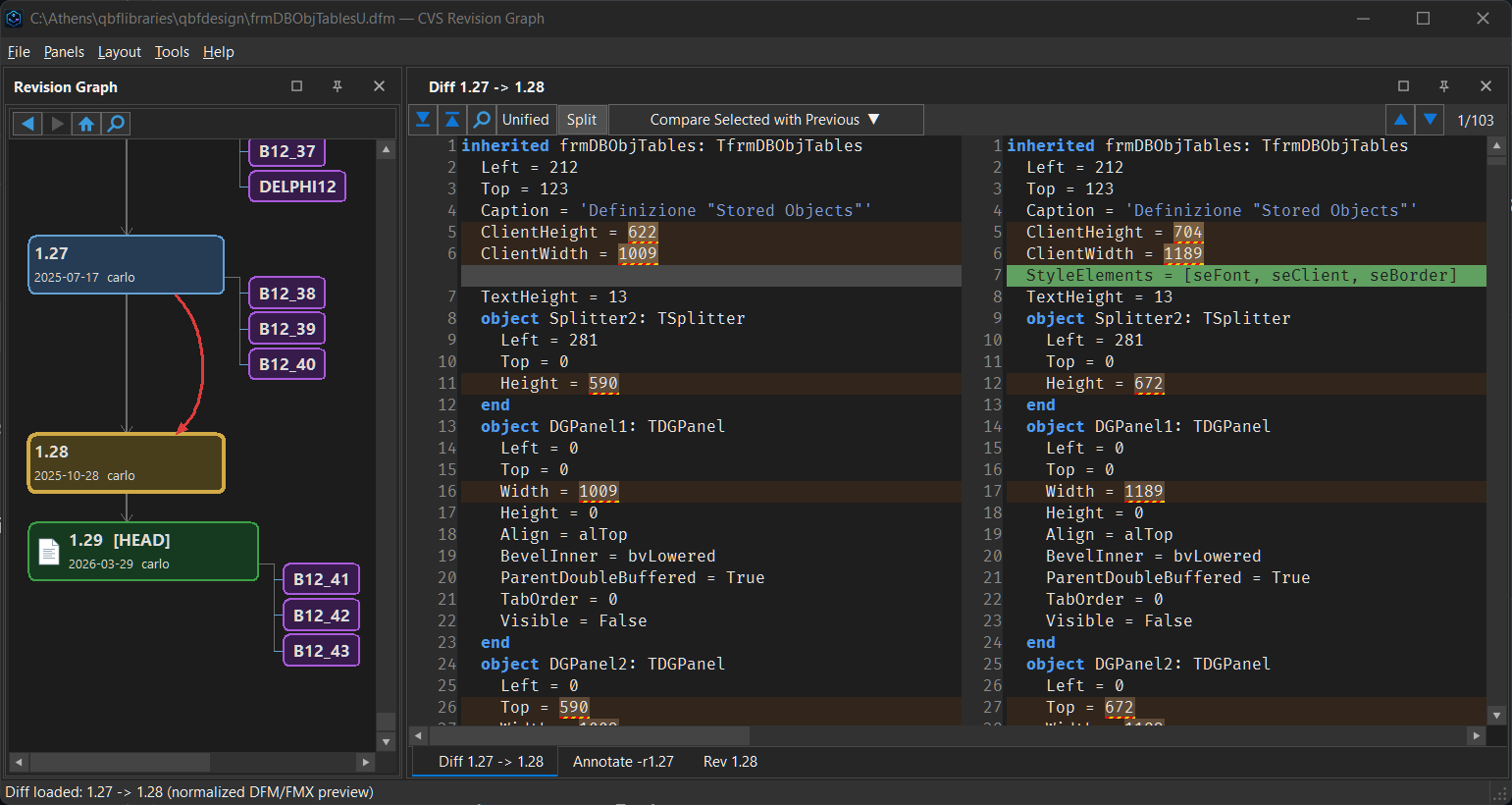Click the 1/103 difference counter
Viewport: 1512px width, 805px height.
point(1476,120)
